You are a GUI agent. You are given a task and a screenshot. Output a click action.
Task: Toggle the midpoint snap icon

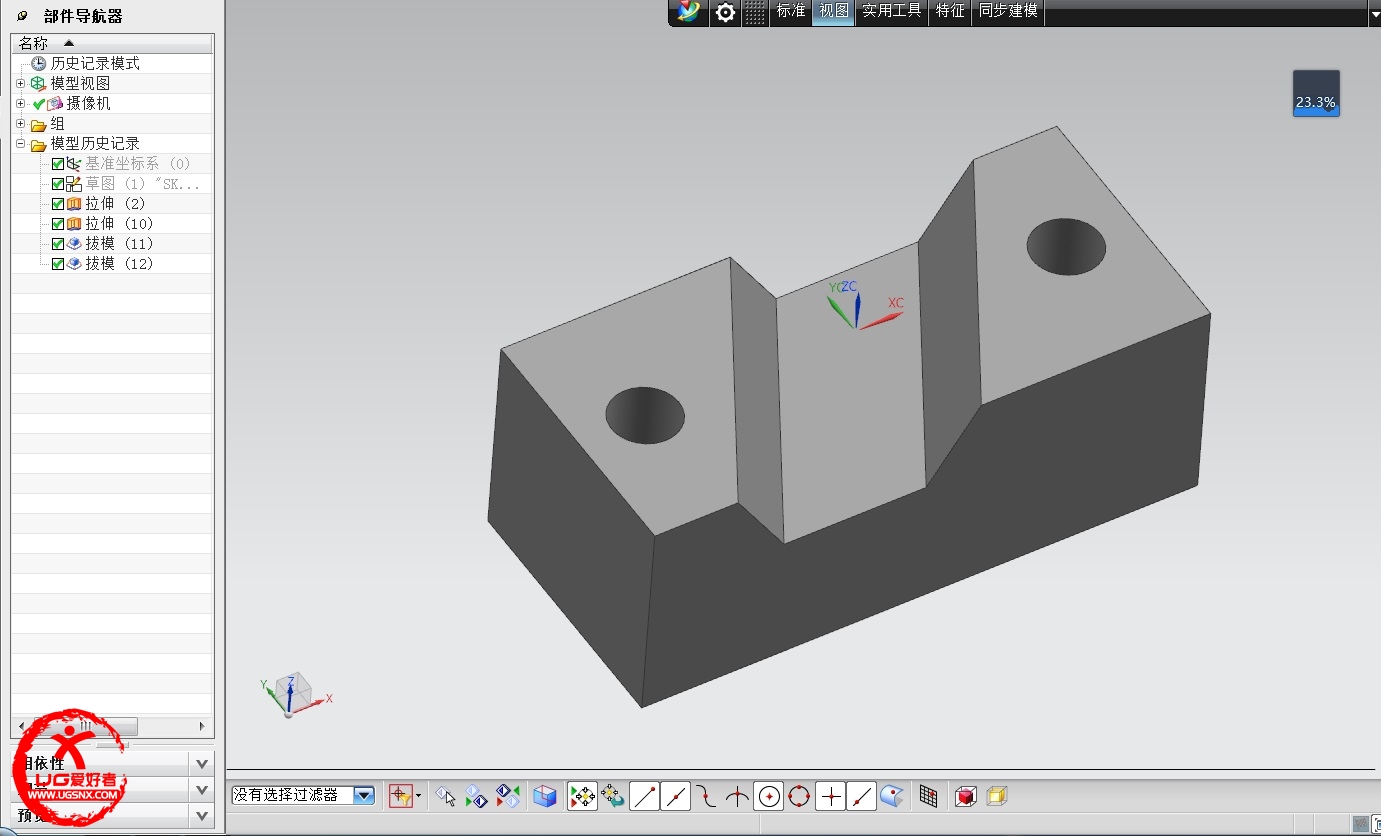click(675, 796)
